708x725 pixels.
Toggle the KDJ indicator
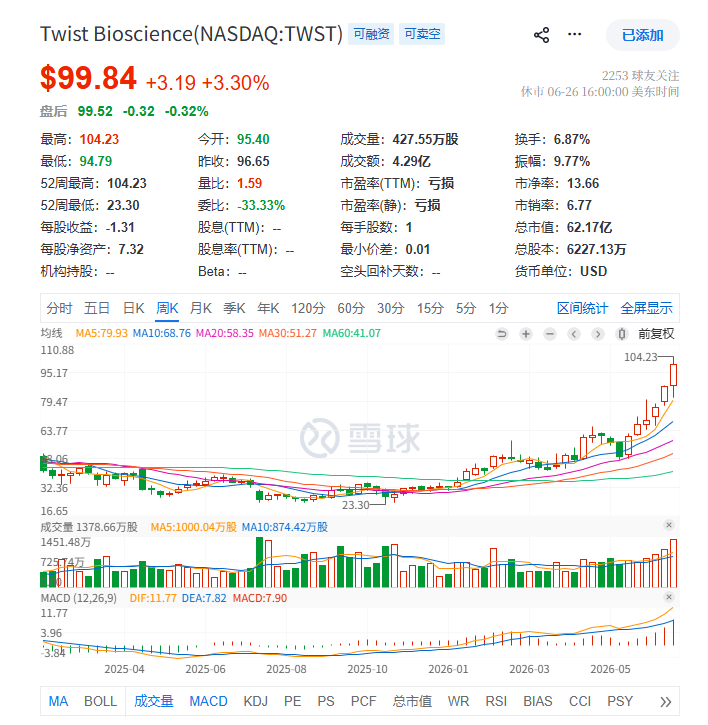pos(256,701)
